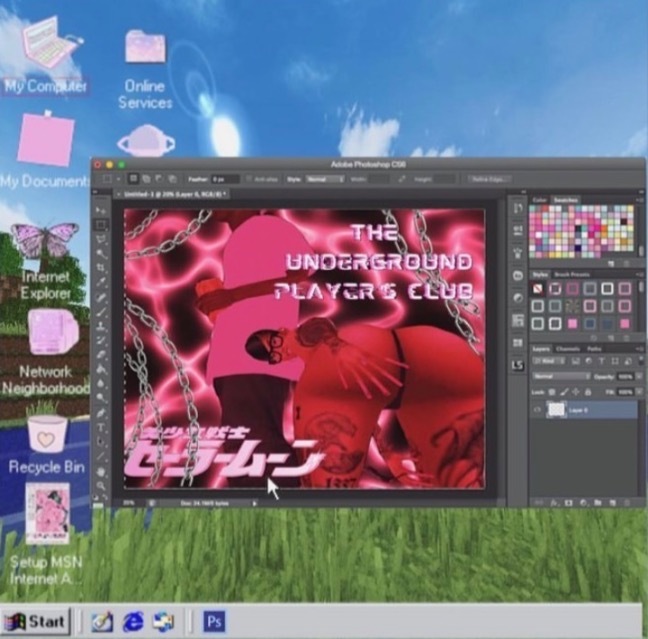This screenshot has height=639, width=648.
Task: Click the Photoshop icon in the taskbar
Action: [214, 621]
